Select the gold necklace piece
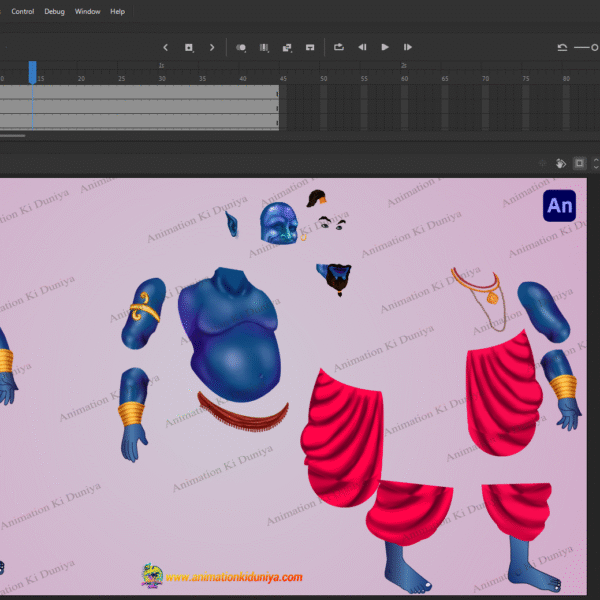Image resolution: width=600 pixels, height=600 pixels. click(479, 298)
